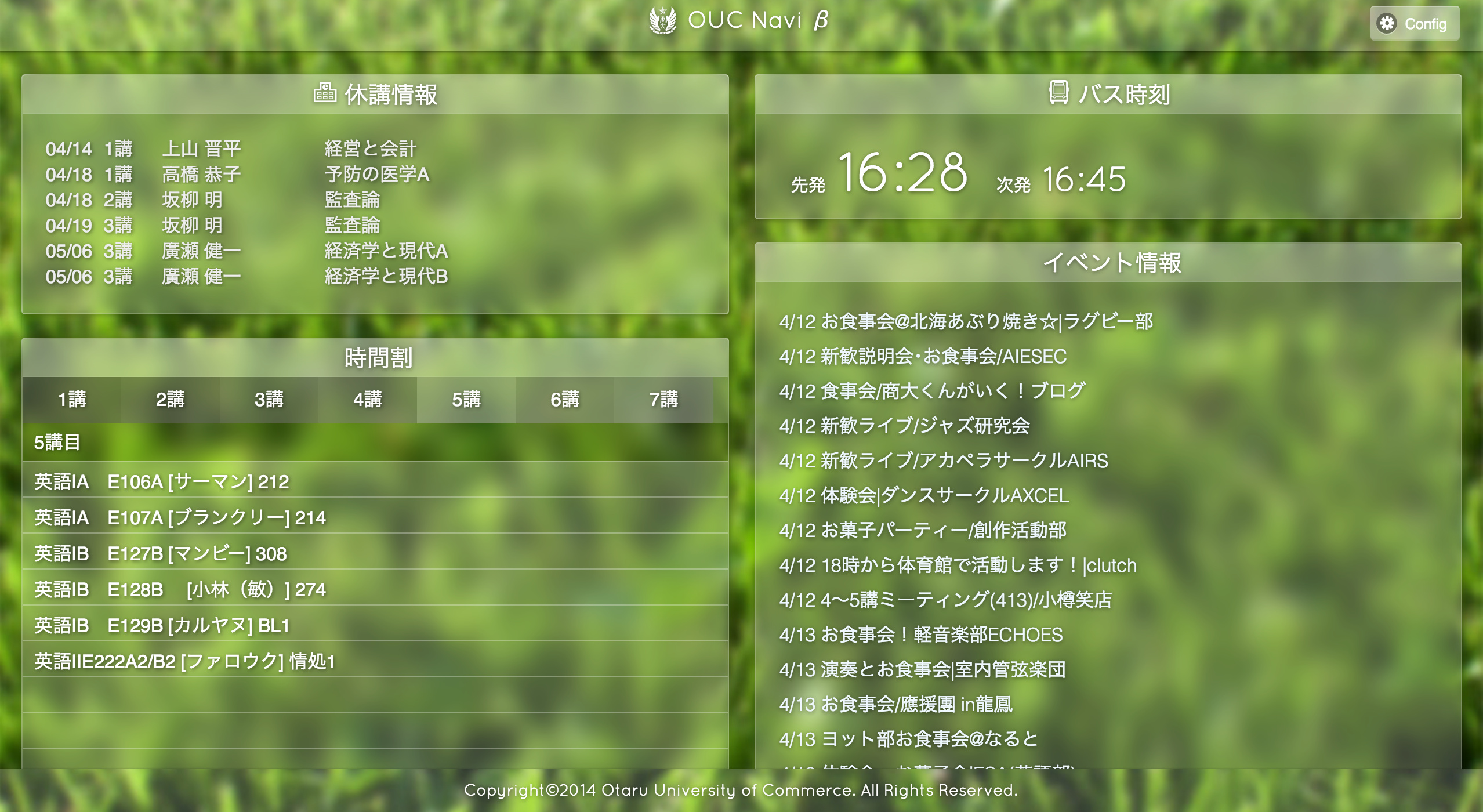Click the OUC Navi crest logo
Screen dimensions: 1483x812
pyautogui.click(x=662, y=21)
